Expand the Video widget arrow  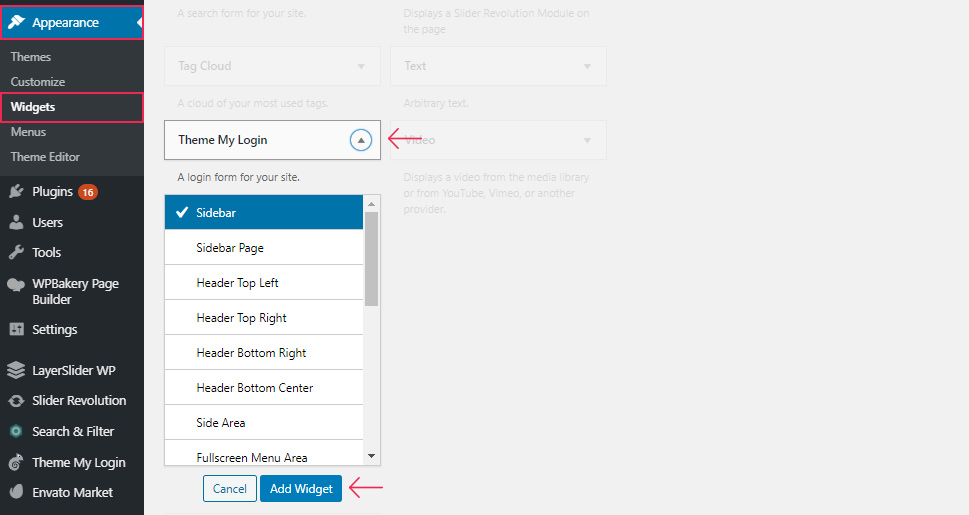pyautogui.click(x=587, y=140)
